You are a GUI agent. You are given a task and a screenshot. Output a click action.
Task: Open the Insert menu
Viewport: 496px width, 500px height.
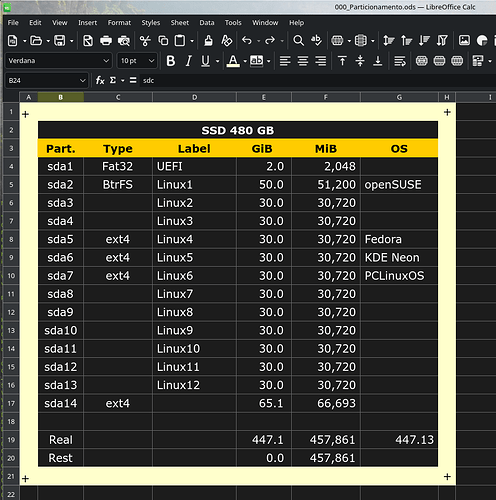pos(87,23)
